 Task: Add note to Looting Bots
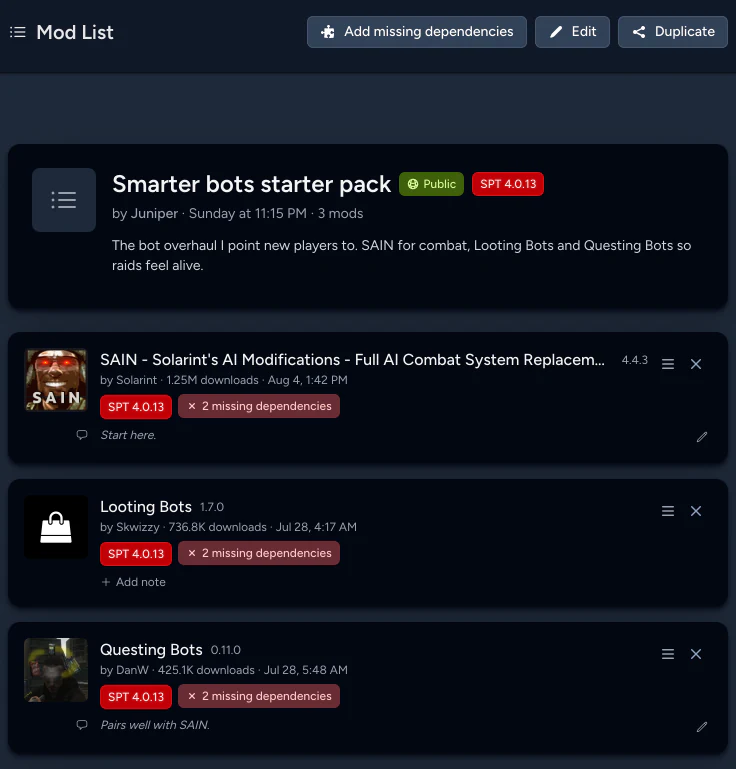tap(133, 582)
